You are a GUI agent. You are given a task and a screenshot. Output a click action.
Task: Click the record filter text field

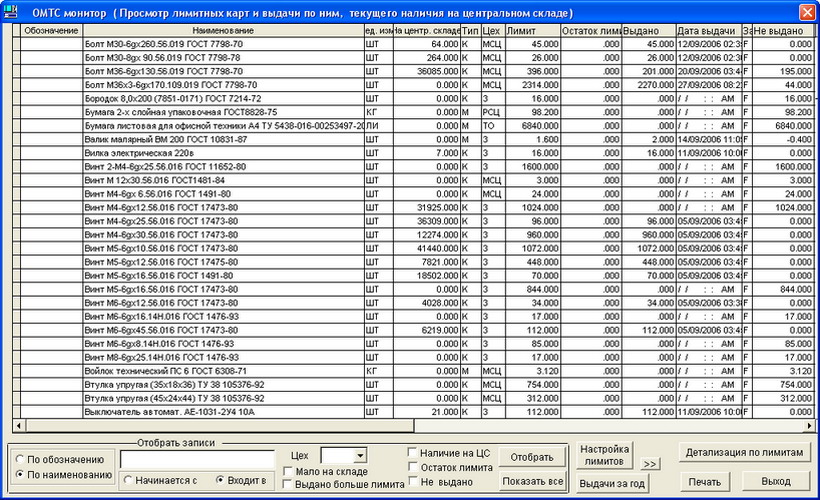click(x=196, y=458)
